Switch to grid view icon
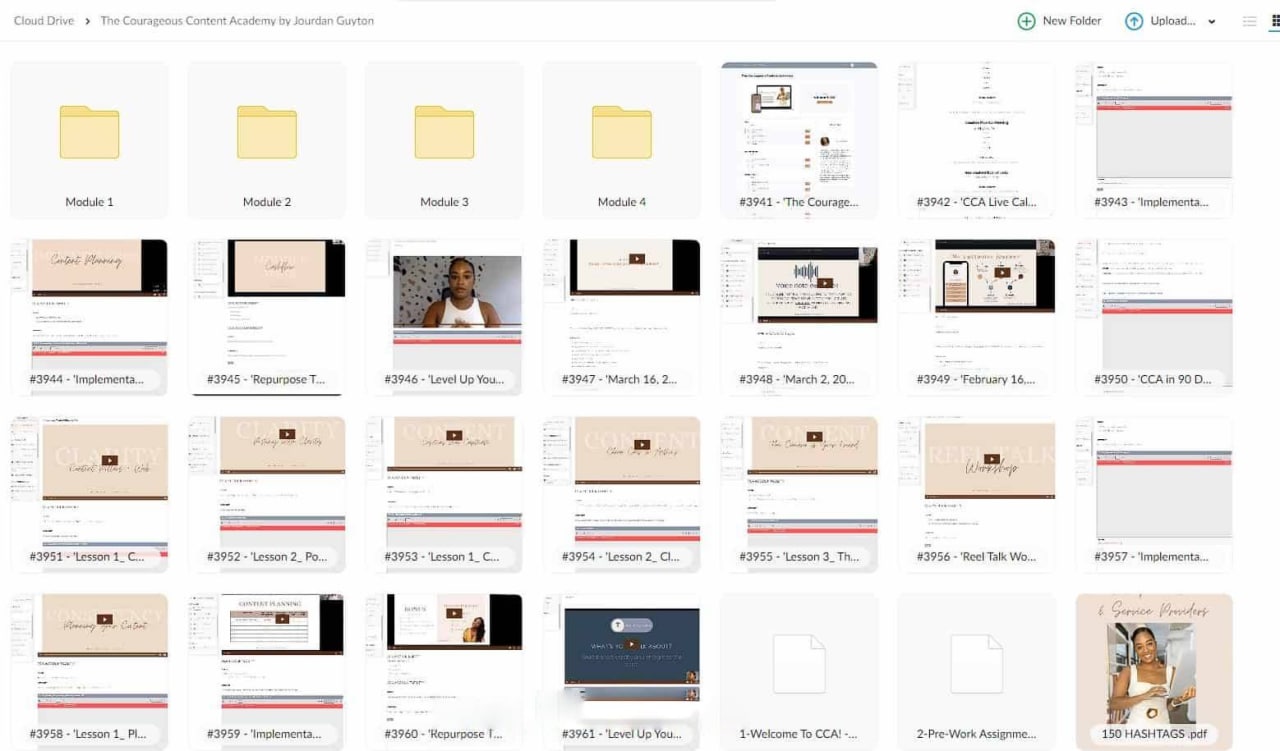1280x751 pixels. coord(1275,21)
